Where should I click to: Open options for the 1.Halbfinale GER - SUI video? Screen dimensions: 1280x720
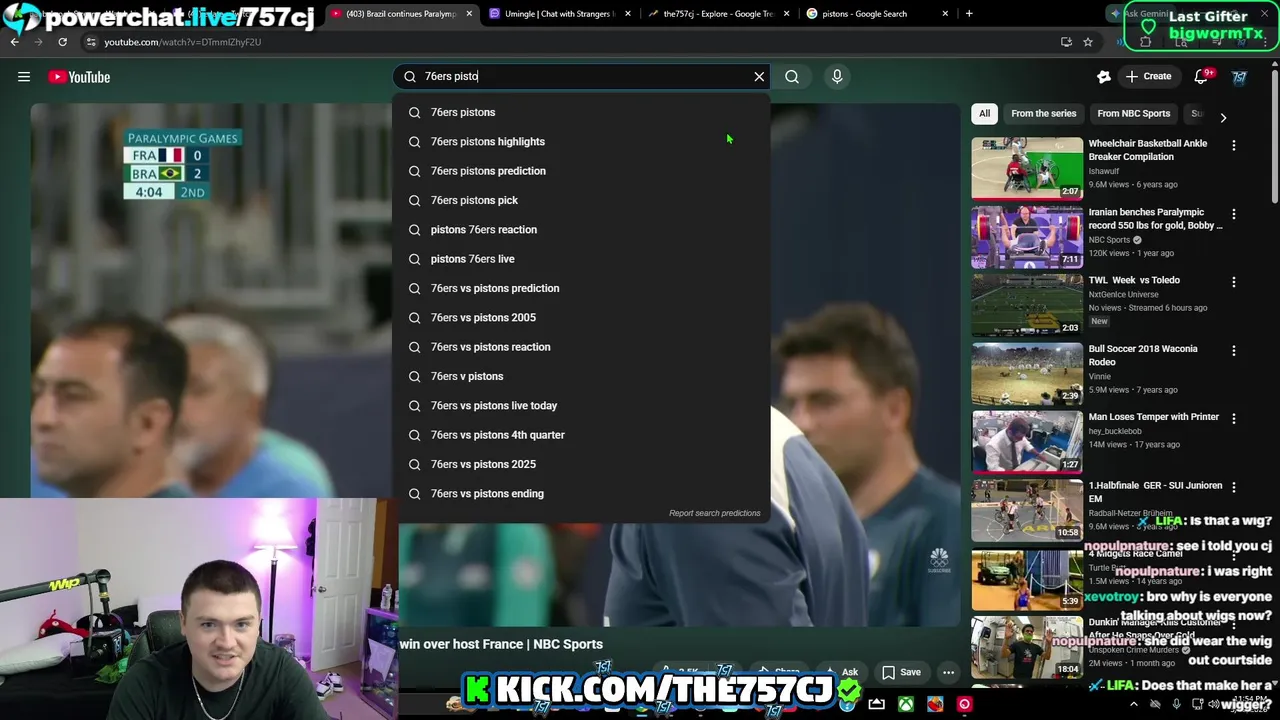(x=1233, y=487)
